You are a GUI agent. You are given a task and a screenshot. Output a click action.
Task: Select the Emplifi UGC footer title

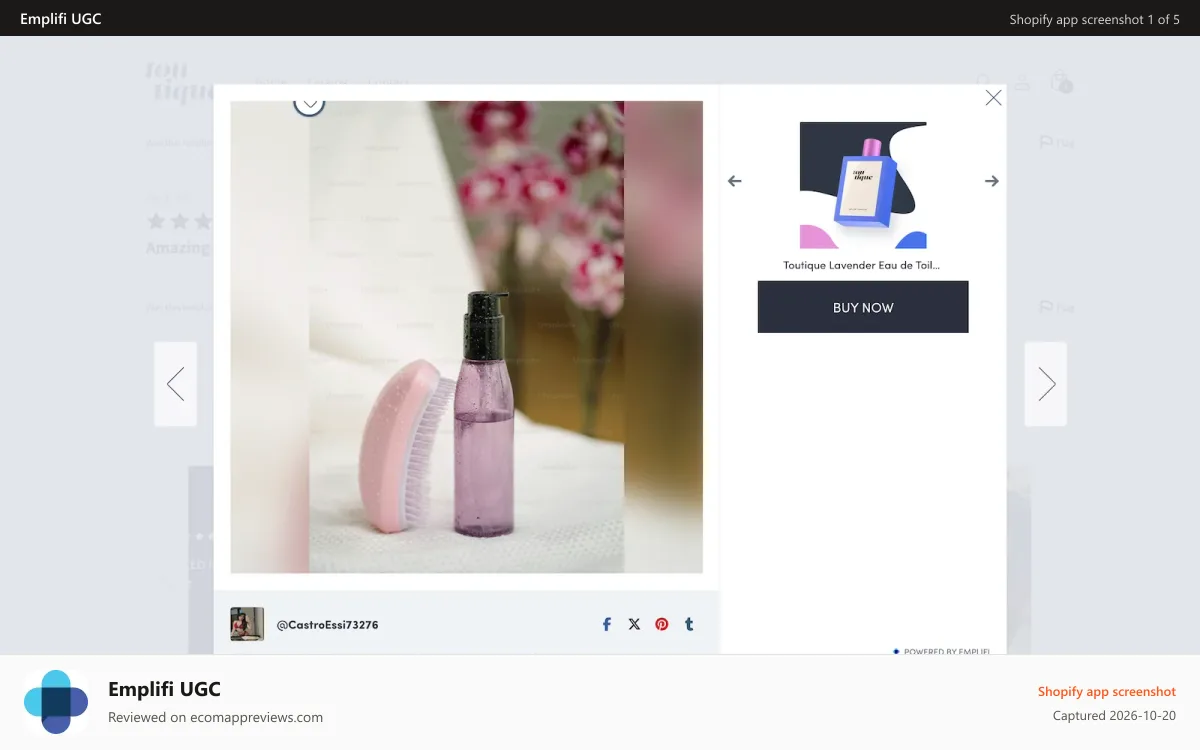coord(164,689)
